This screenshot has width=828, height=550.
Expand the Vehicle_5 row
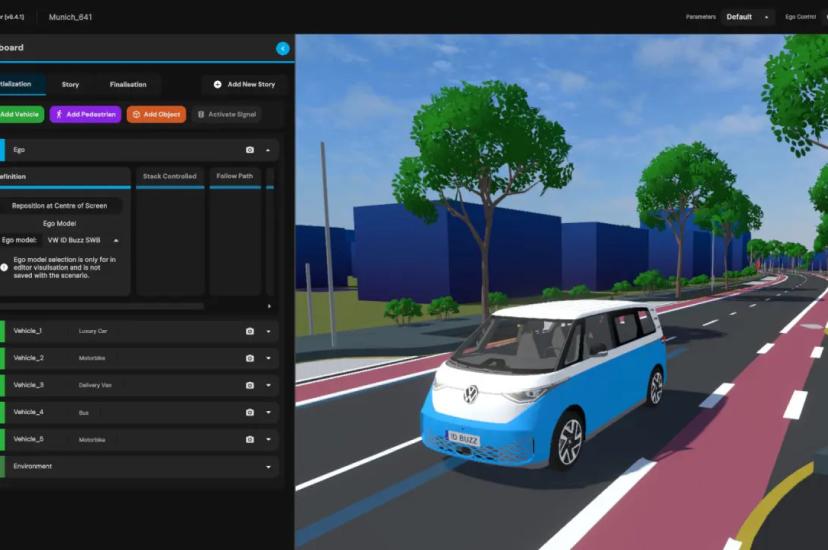pyautogui.click(x=268, y=439)
